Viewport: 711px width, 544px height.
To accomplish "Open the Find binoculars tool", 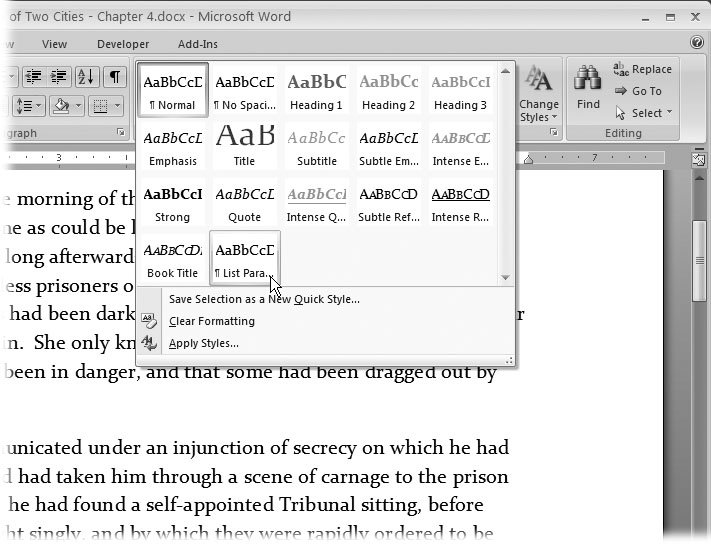I will click(588, 86).
